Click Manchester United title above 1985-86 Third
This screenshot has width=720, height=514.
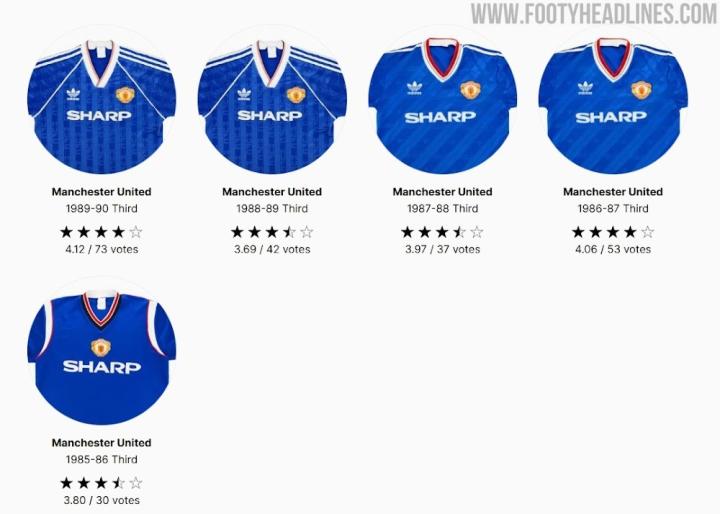101,443
